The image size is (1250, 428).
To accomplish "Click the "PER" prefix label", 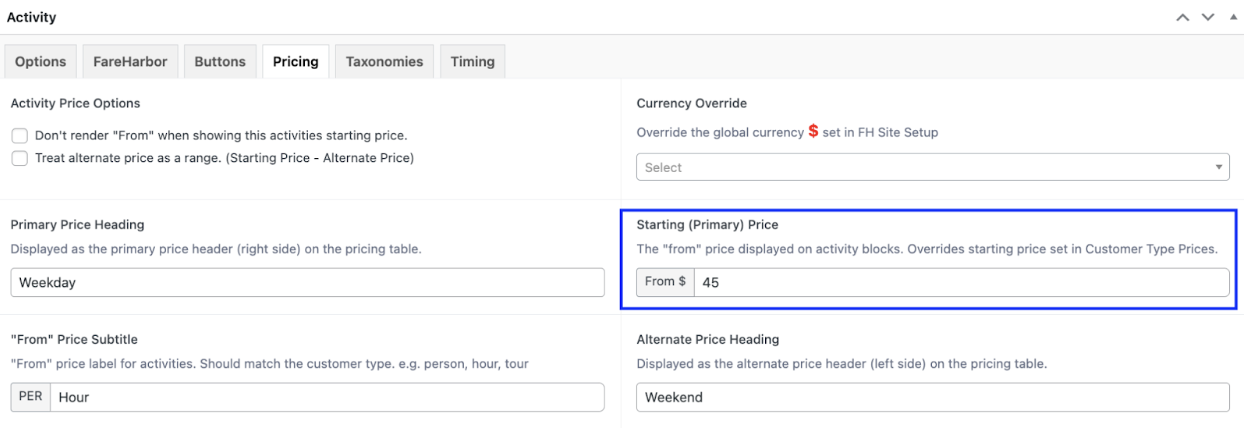I will 30,397.
